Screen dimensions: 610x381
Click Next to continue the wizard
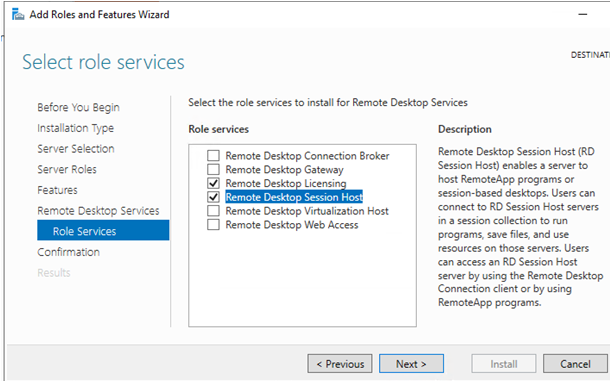[x=411, y=363]
